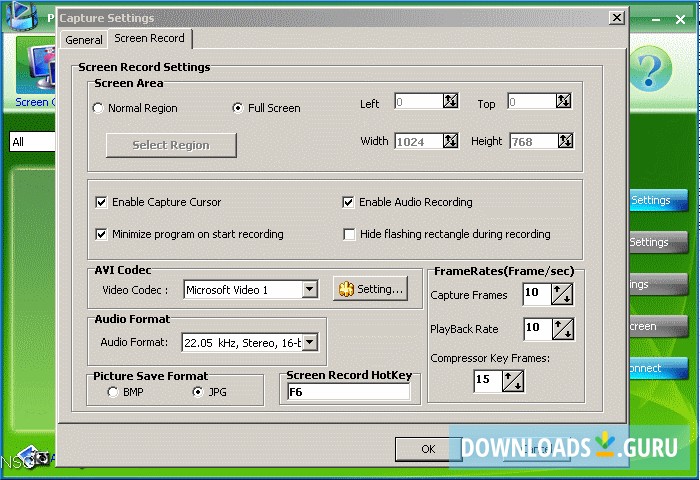The height and width of the screenshot is (480, 700).
Task: Click the app logo in the title bar
Action: pos(21,16)
